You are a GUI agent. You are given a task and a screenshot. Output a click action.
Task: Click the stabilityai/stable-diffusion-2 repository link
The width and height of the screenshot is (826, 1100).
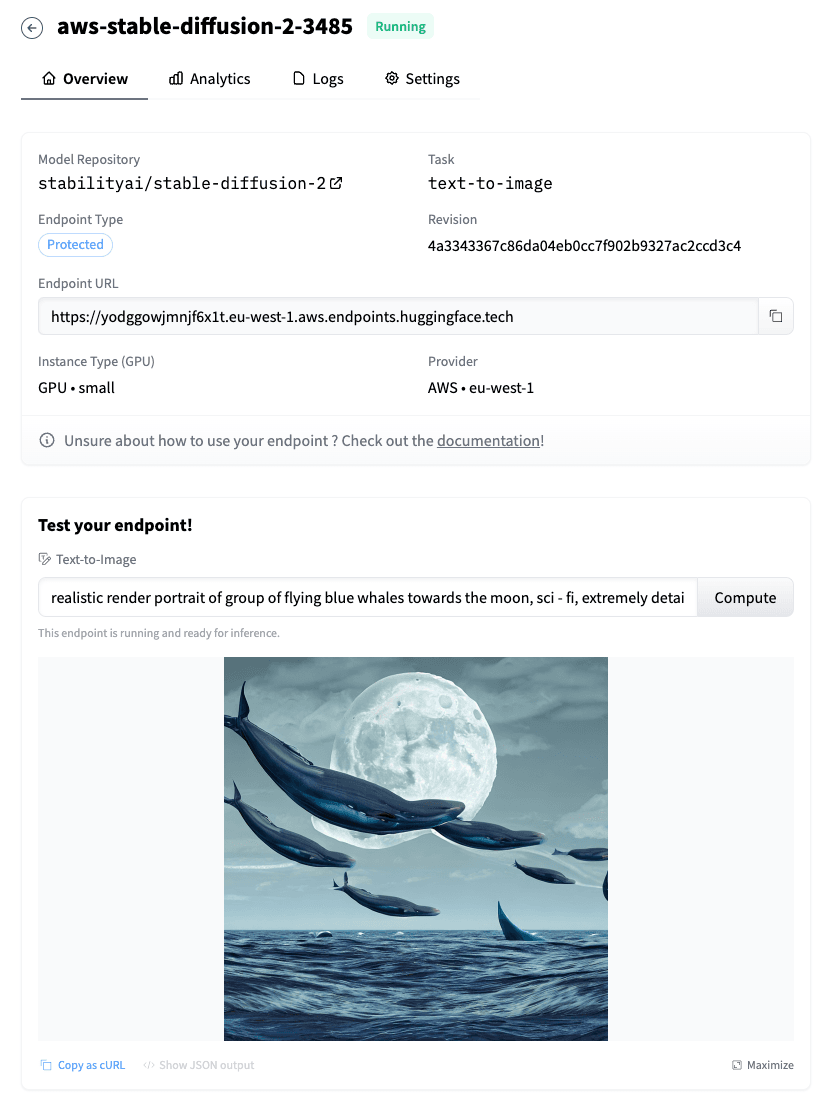click(x=182, y=184)
